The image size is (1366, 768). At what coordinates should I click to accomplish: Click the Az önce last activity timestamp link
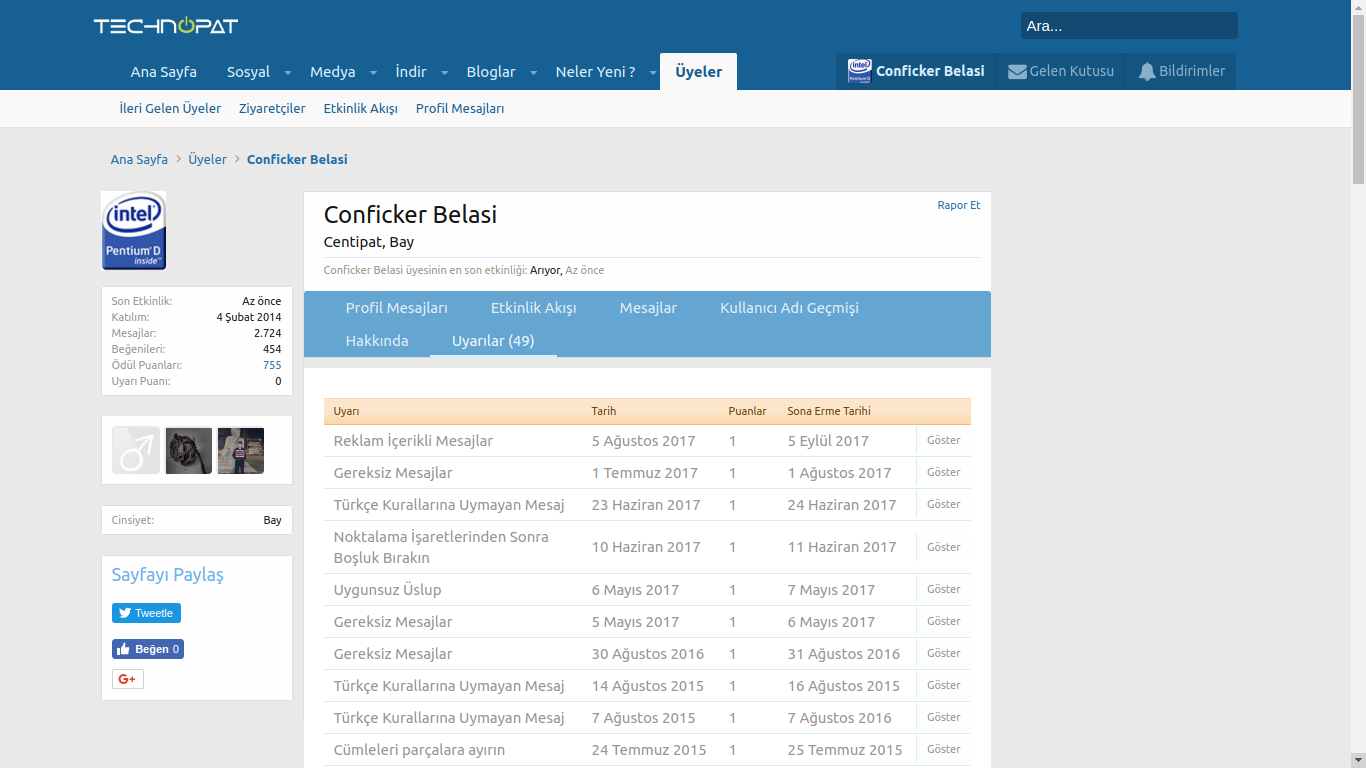[584, 270]
